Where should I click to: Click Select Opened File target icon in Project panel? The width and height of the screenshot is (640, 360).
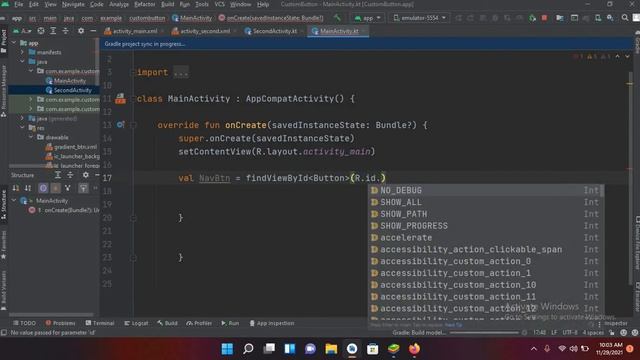pyautogui.click(x=41, y=31)
